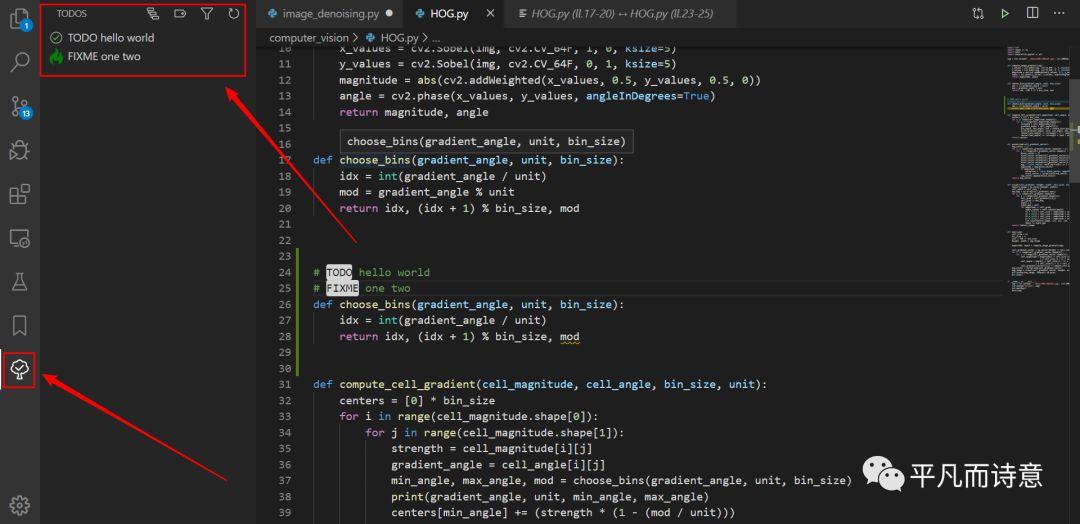Click compute_cell_gradient function name
The image size is (1080, 524).
point(407,384)
